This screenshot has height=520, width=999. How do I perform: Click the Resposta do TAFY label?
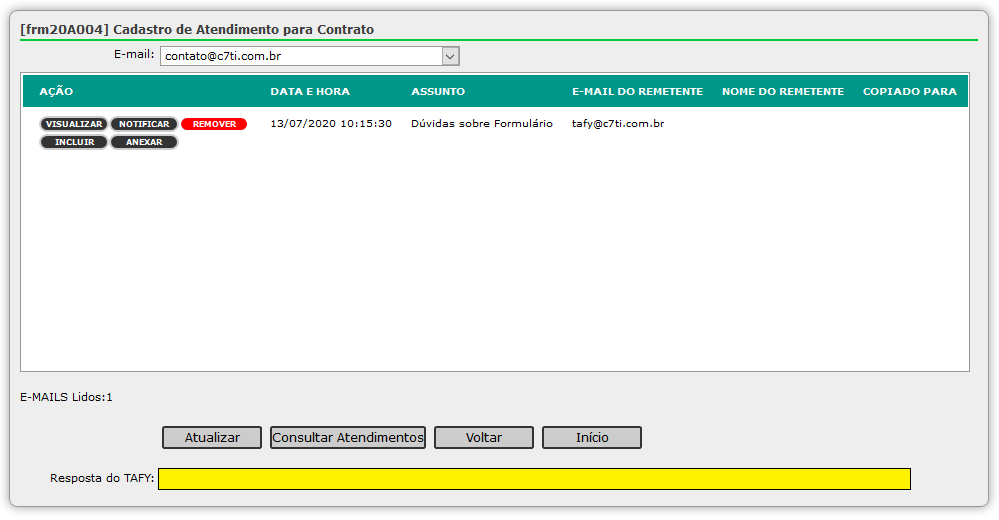(102, 478)
